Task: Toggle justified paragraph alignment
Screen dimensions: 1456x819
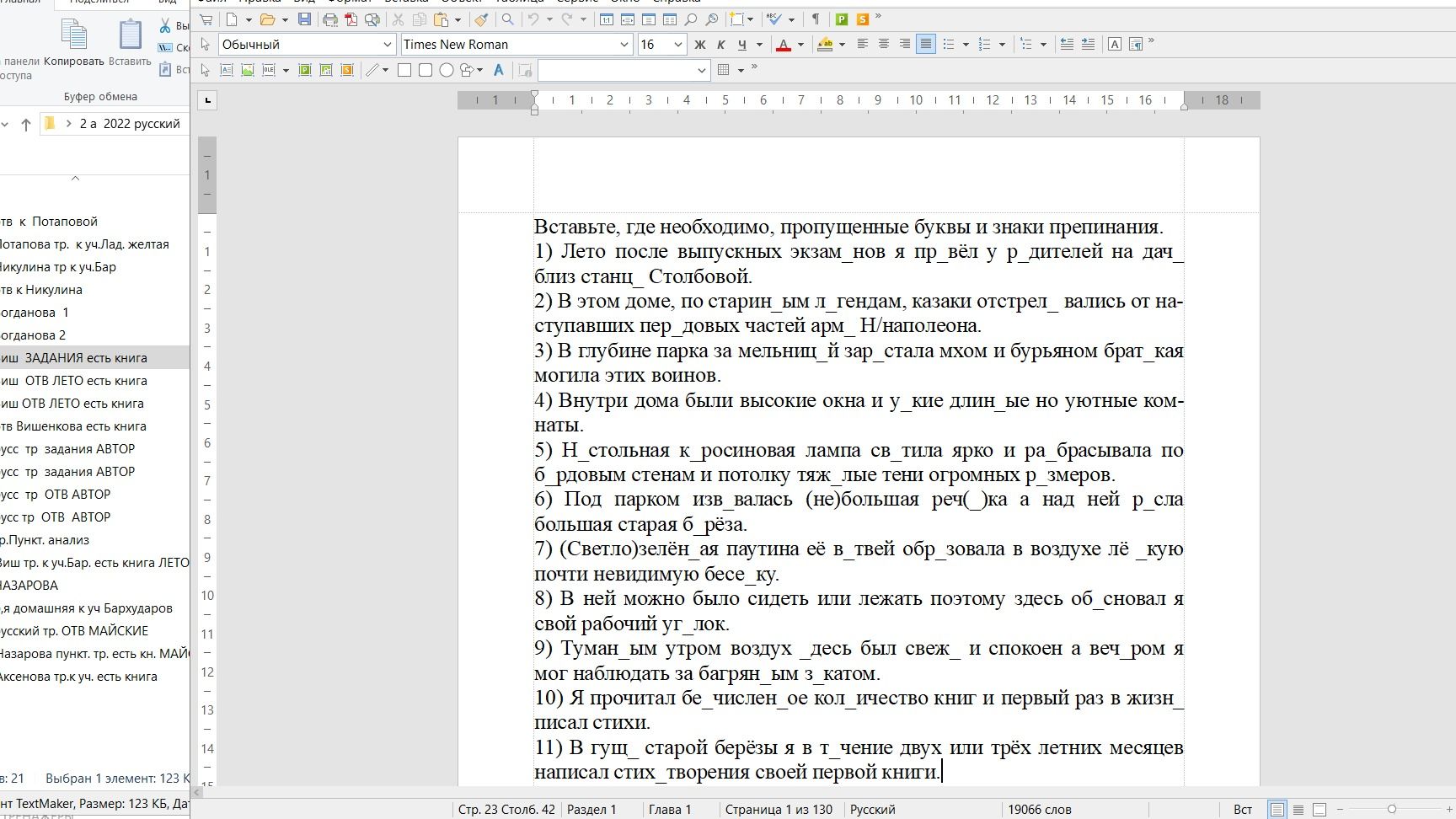Action: click(926, 45)
